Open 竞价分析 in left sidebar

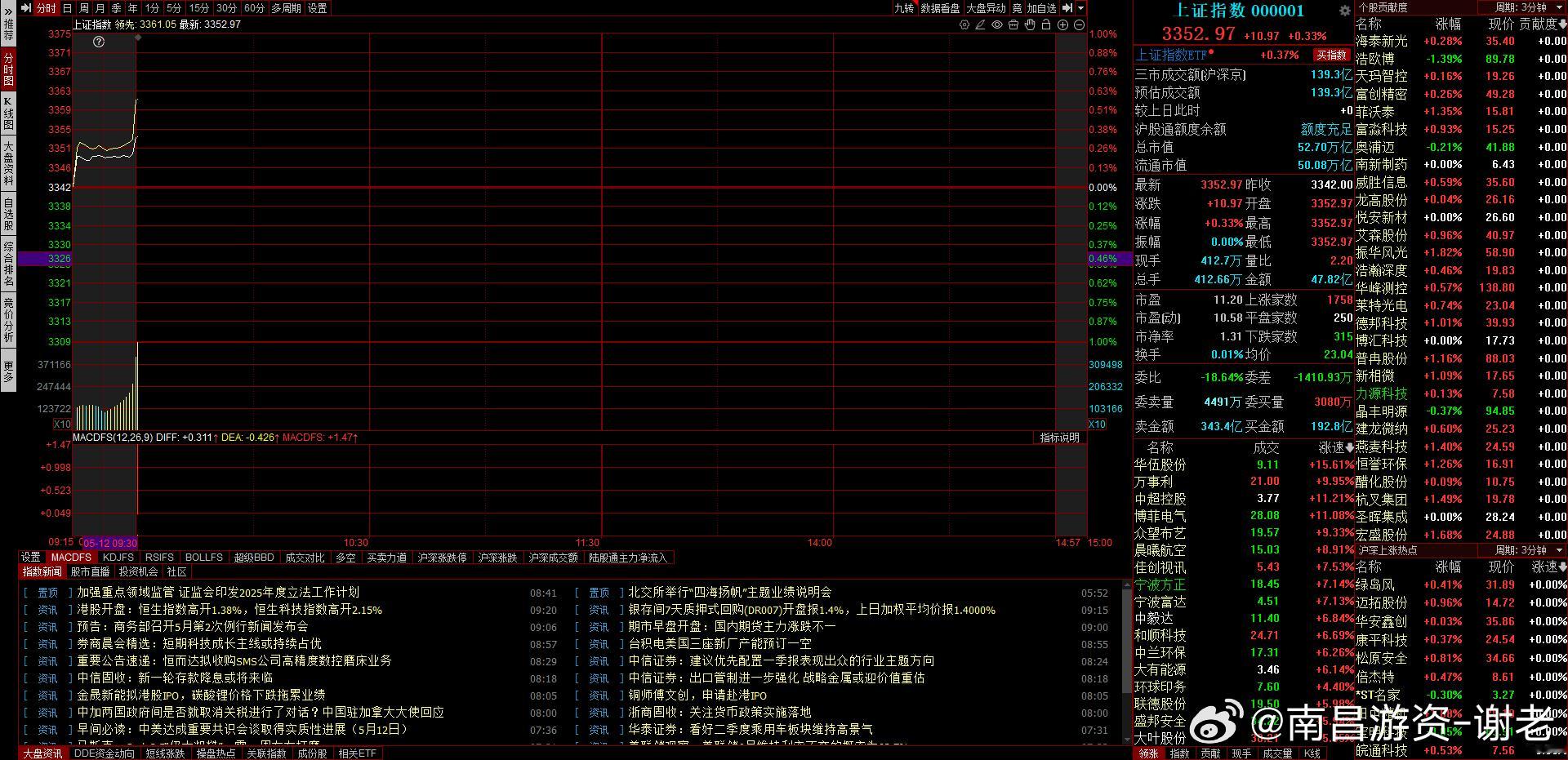(8, 320)
